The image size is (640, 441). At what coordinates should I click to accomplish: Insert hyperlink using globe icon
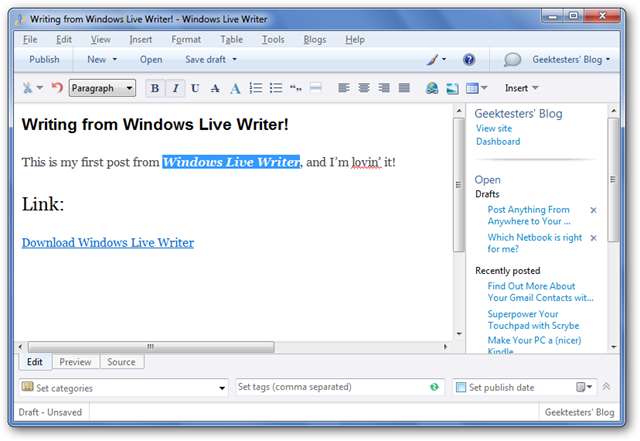click(x=432, y=88)
